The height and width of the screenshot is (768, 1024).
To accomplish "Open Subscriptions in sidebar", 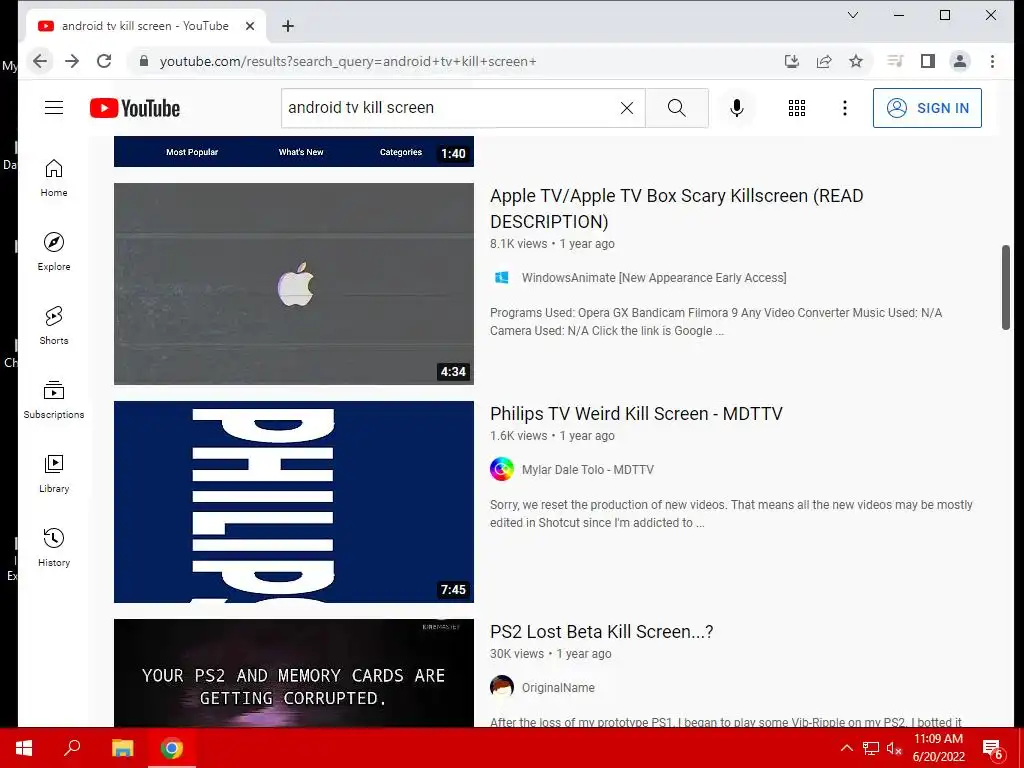I will tap(54, 400).
